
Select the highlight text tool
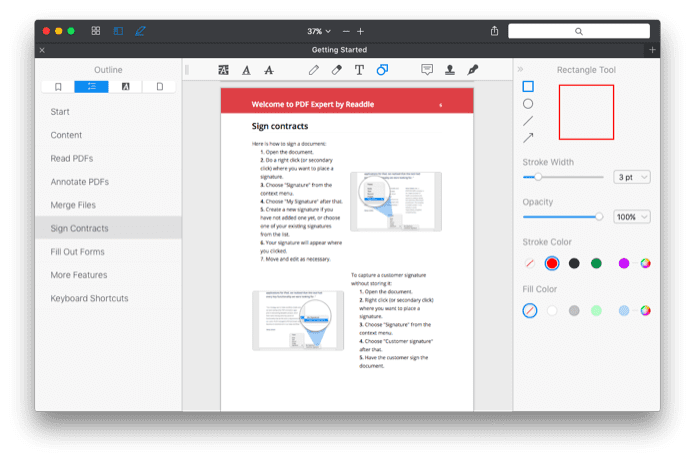tap(223, 70)
